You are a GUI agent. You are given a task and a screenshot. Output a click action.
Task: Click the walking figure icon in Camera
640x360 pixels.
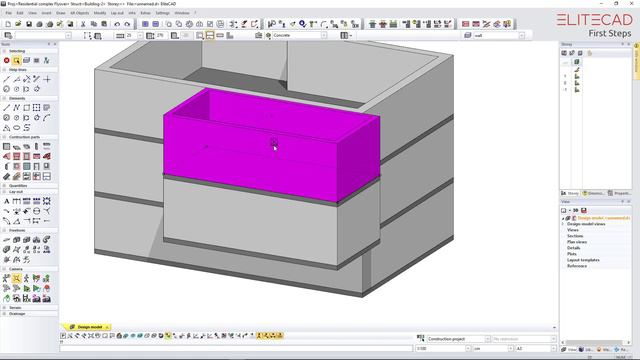coord(27,278)
